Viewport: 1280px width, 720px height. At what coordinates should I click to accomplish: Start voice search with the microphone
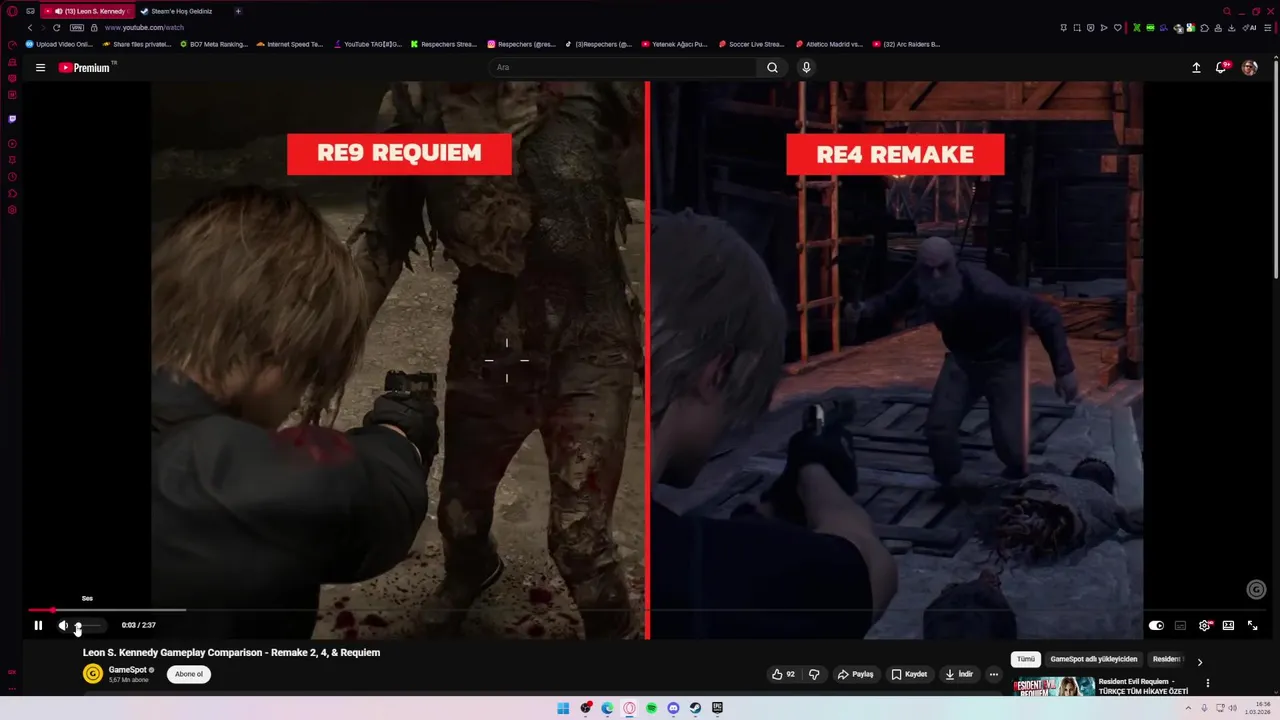(x=806, y=67)
